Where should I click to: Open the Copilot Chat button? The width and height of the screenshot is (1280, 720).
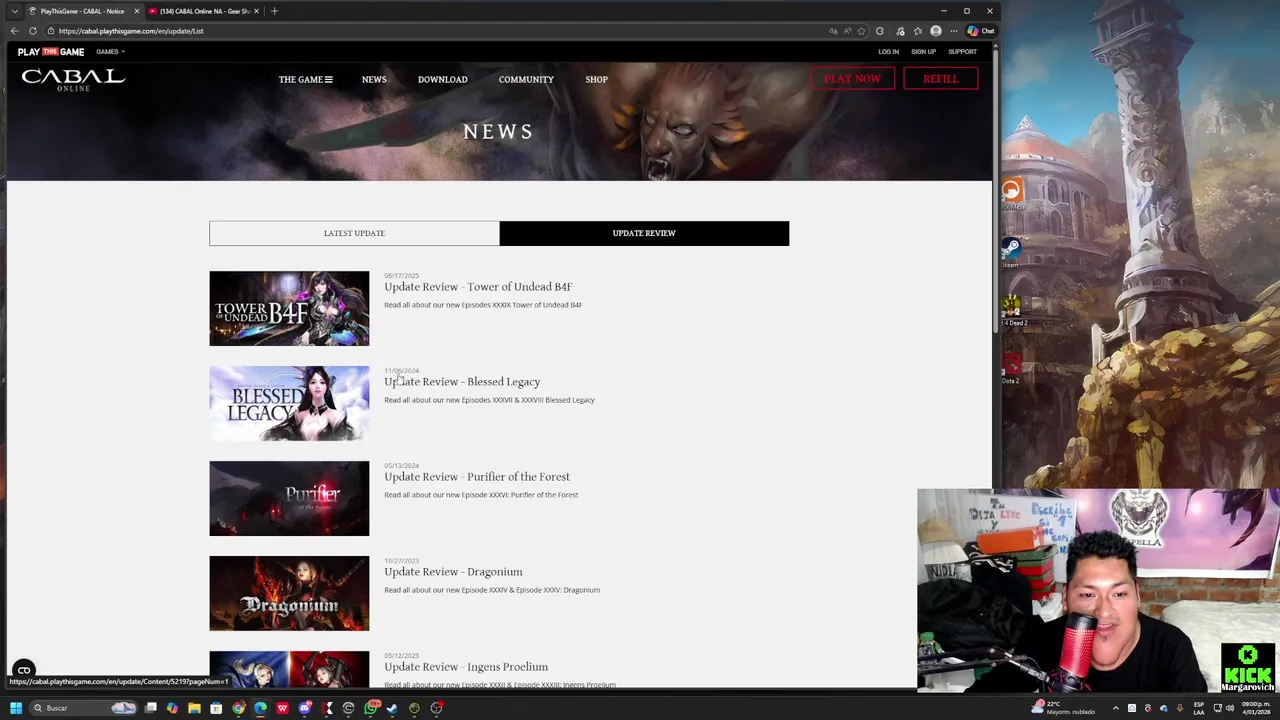981,31
